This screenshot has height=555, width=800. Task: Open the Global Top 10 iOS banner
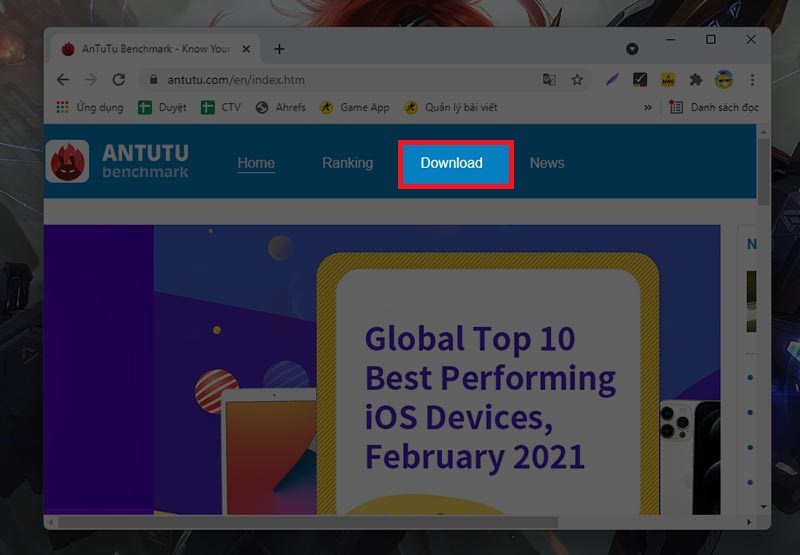coord(382,370)
